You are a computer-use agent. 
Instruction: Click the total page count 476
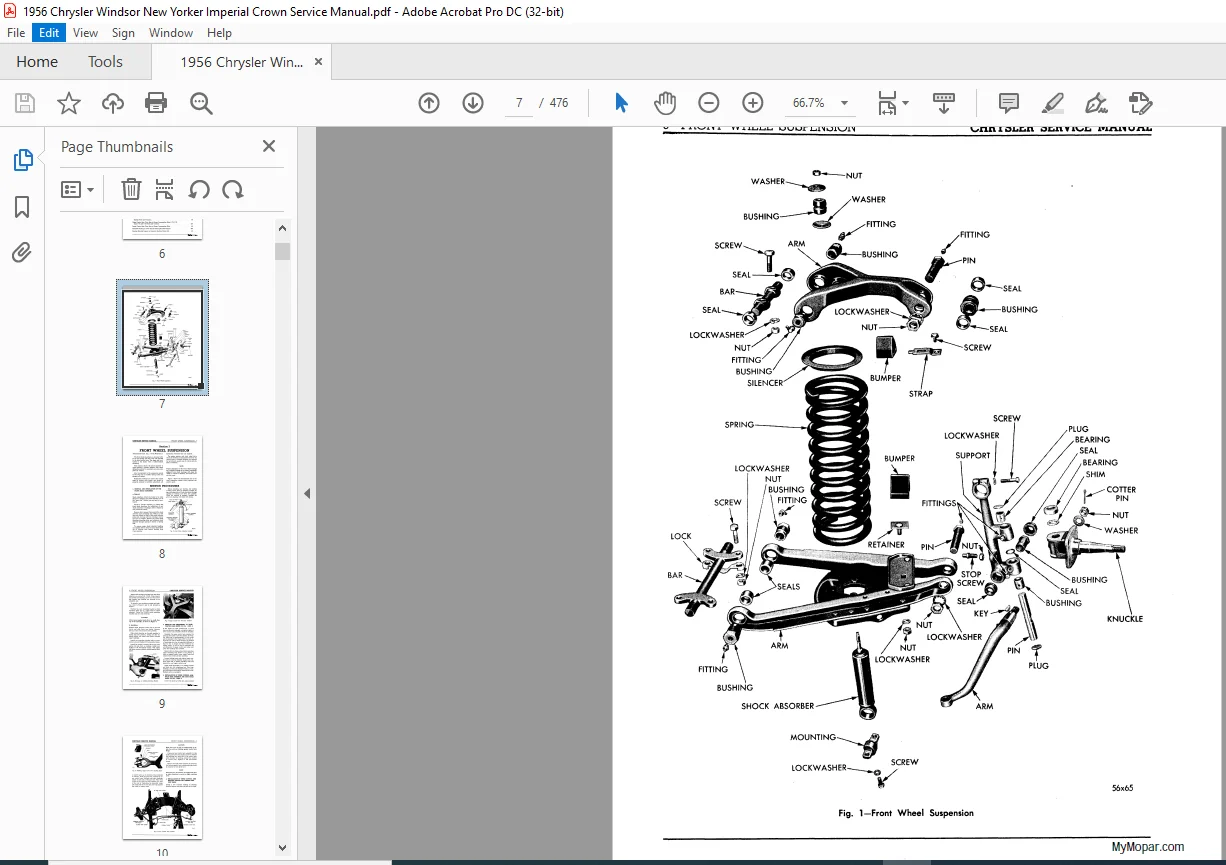559,103
